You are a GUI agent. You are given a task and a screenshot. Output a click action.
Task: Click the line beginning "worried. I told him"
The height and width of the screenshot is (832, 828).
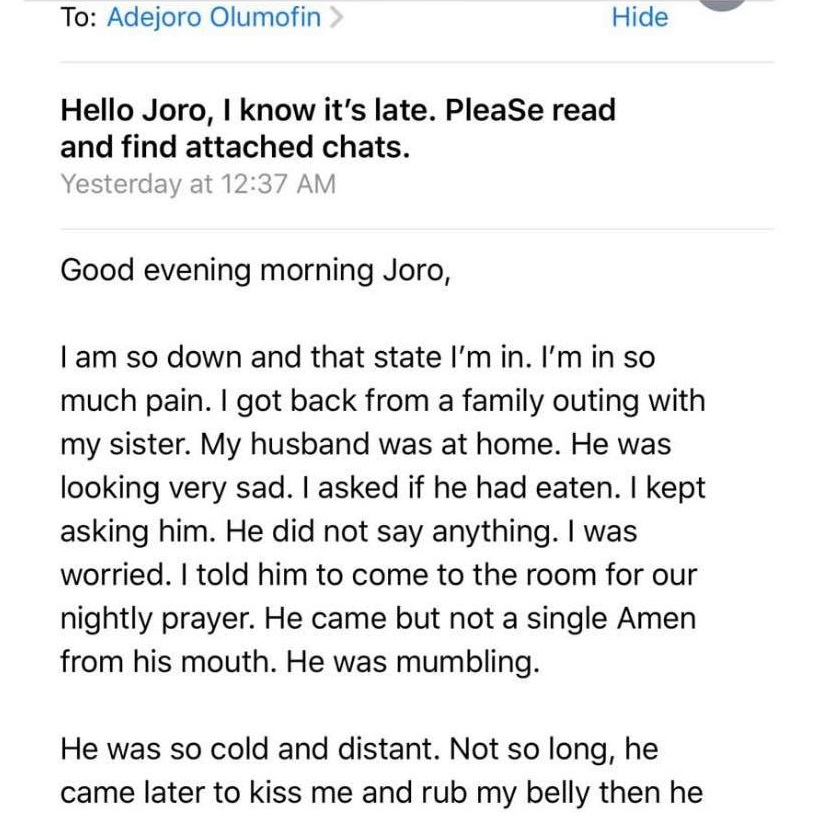click(x=380, y=576)
